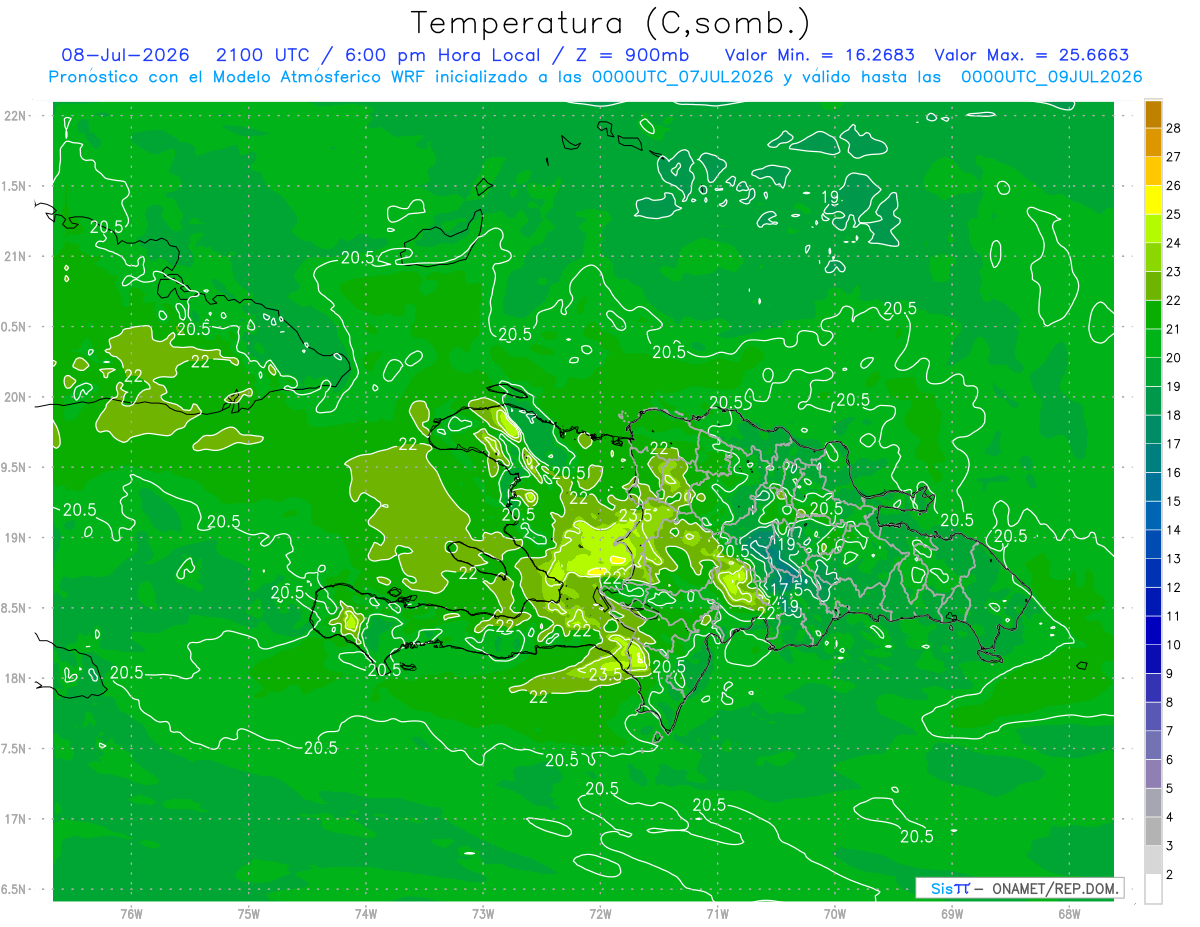Select the date text '08-Jul-2026'
This screenshot has height=927, width=1200.
click(x=126, y=55)
